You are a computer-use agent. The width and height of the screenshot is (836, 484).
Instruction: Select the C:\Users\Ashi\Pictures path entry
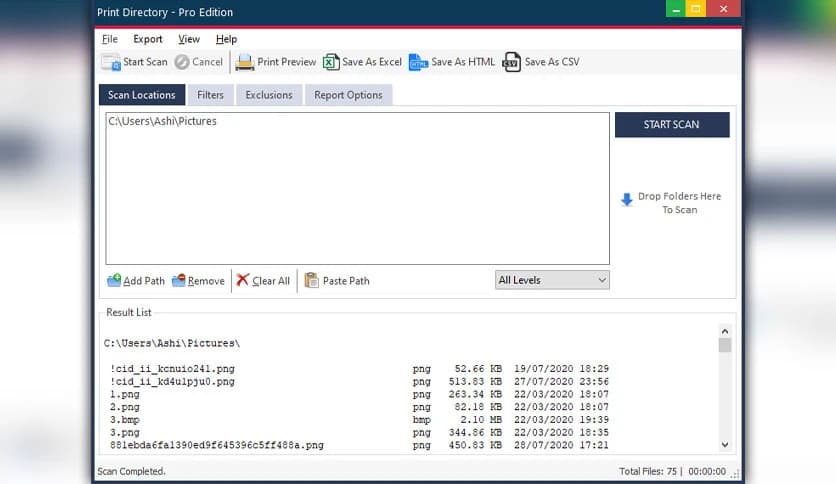pyautogui.click(x=163, y=122)
